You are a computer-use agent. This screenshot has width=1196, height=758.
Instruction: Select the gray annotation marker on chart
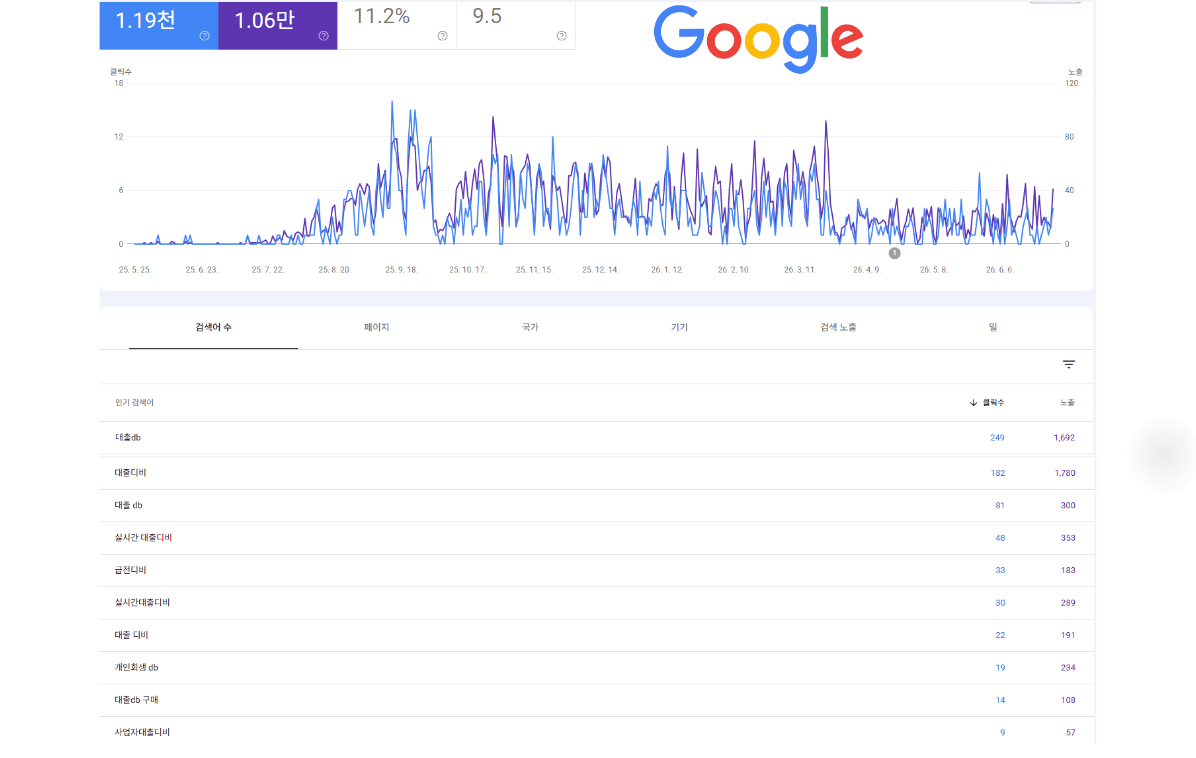[x=894, y=253]
